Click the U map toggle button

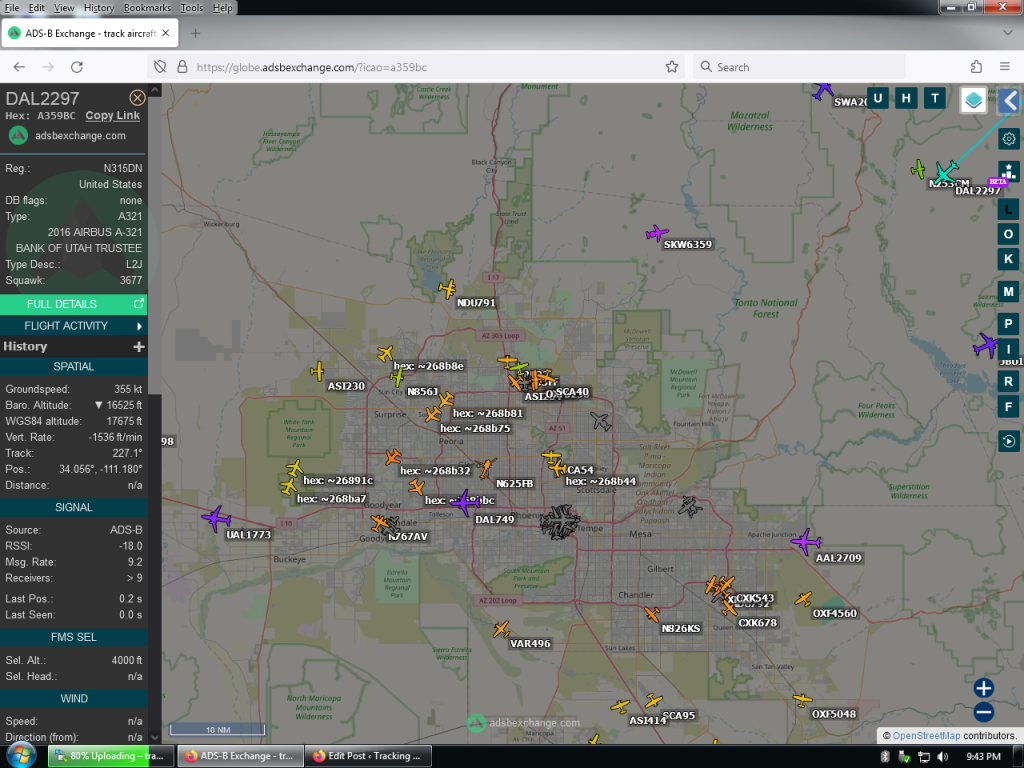click(x=877, y=99)
